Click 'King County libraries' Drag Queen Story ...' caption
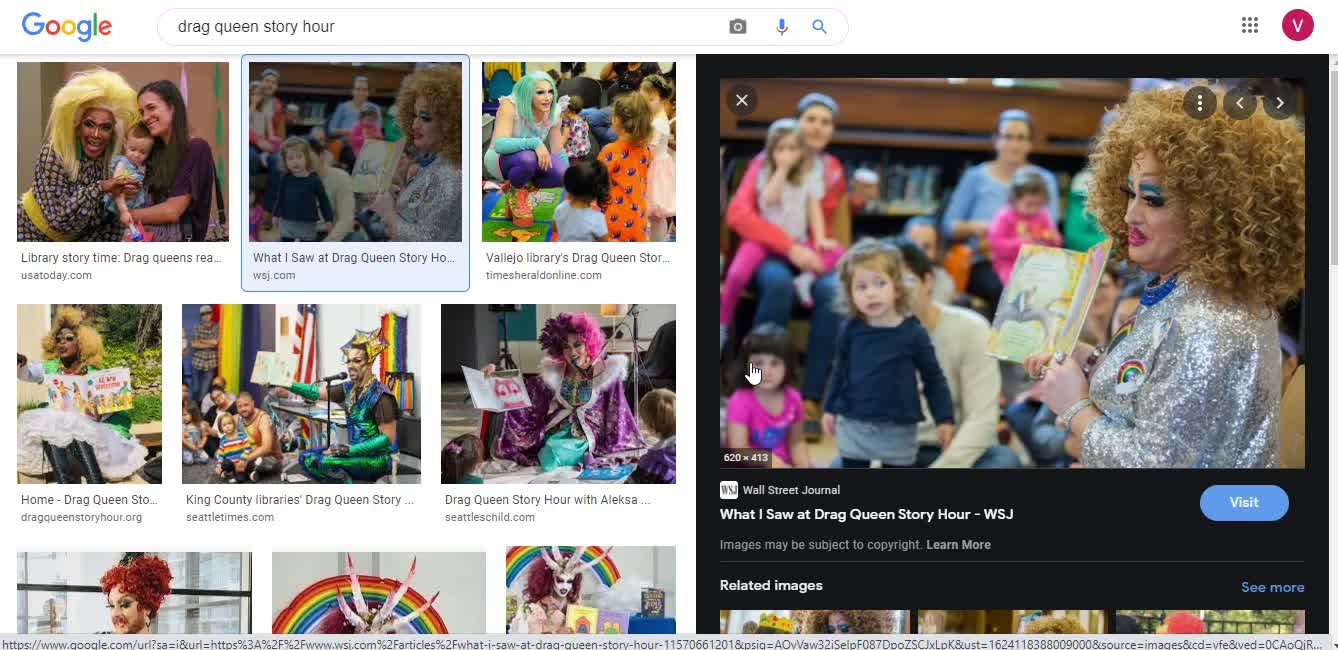The image size is (1338, 650). pos(300,500)
